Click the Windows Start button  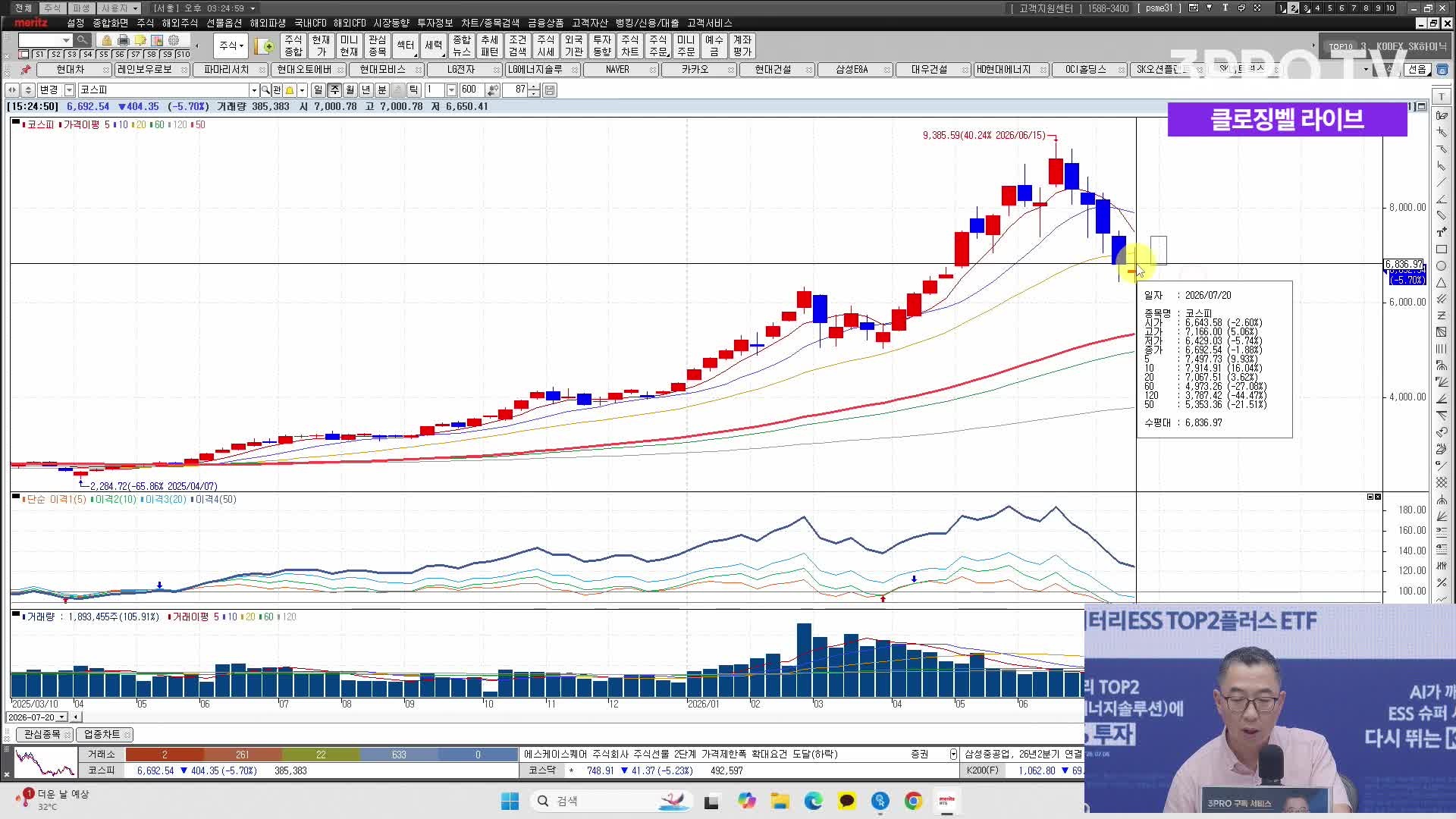click(x=510, y=801)
